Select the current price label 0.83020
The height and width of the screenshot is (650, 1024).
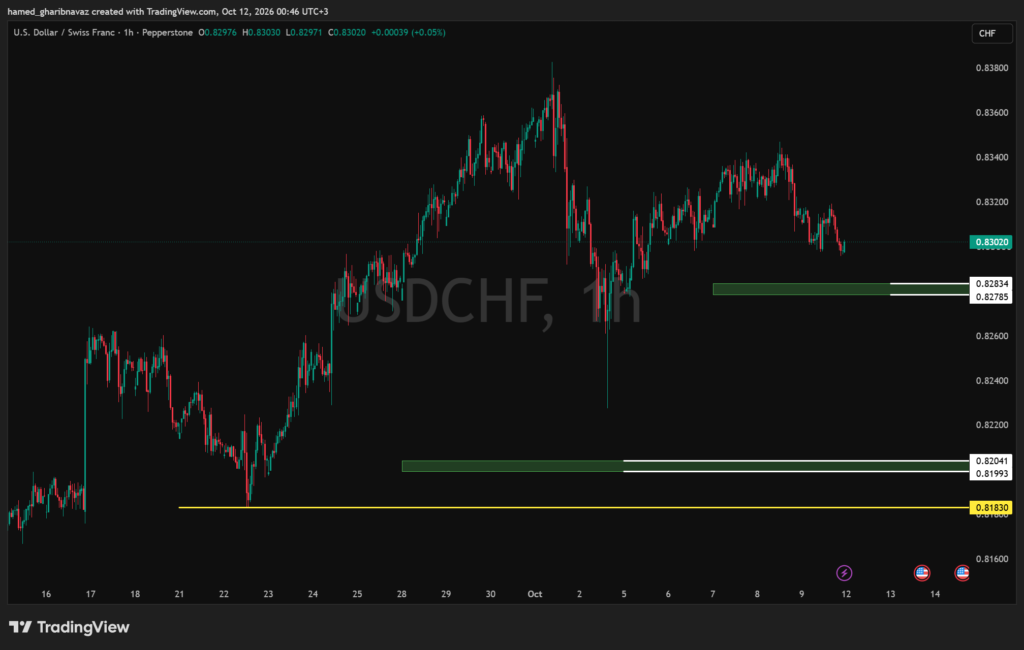click(x=991, y=242)
